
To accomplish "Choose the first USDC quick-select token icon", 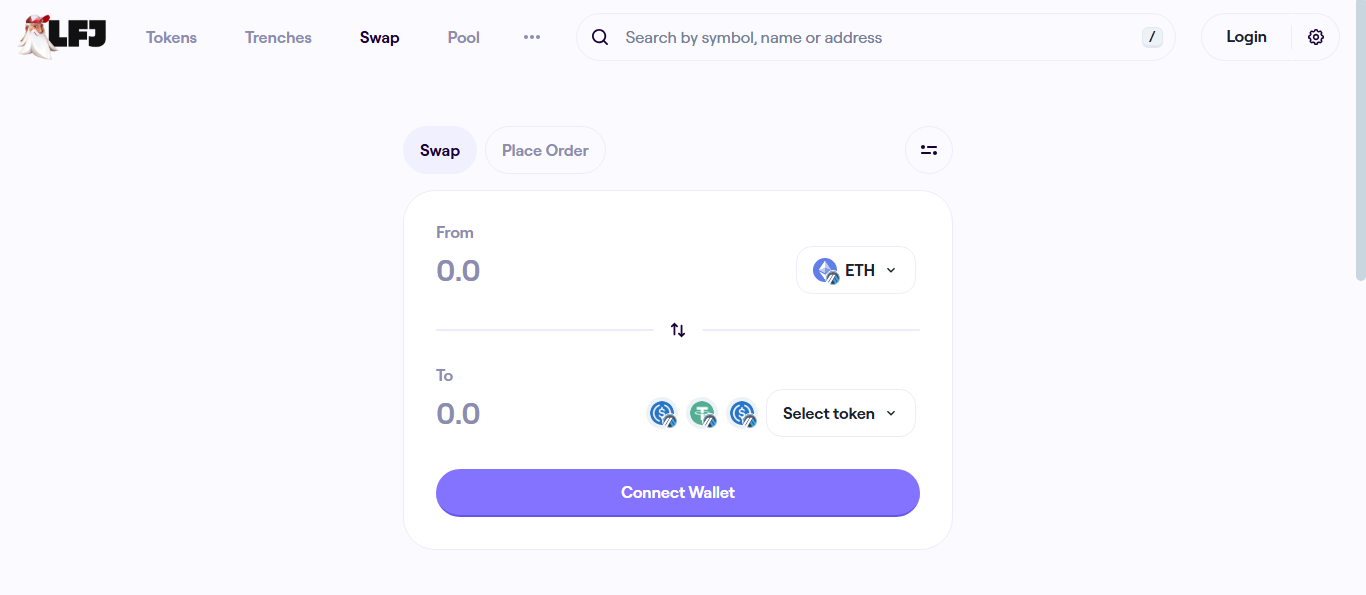I will [663, 413].
